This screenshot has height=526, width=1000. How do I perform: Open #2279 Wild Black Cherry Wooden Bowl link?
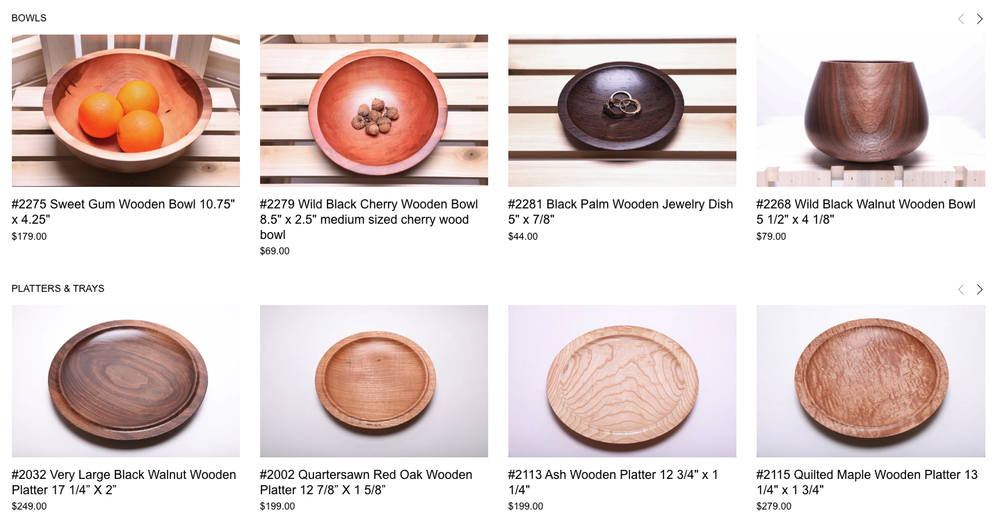pos(369,219)
